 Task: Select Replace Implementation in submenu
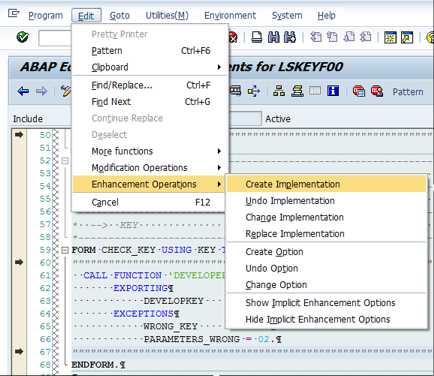tap(326, 234)
